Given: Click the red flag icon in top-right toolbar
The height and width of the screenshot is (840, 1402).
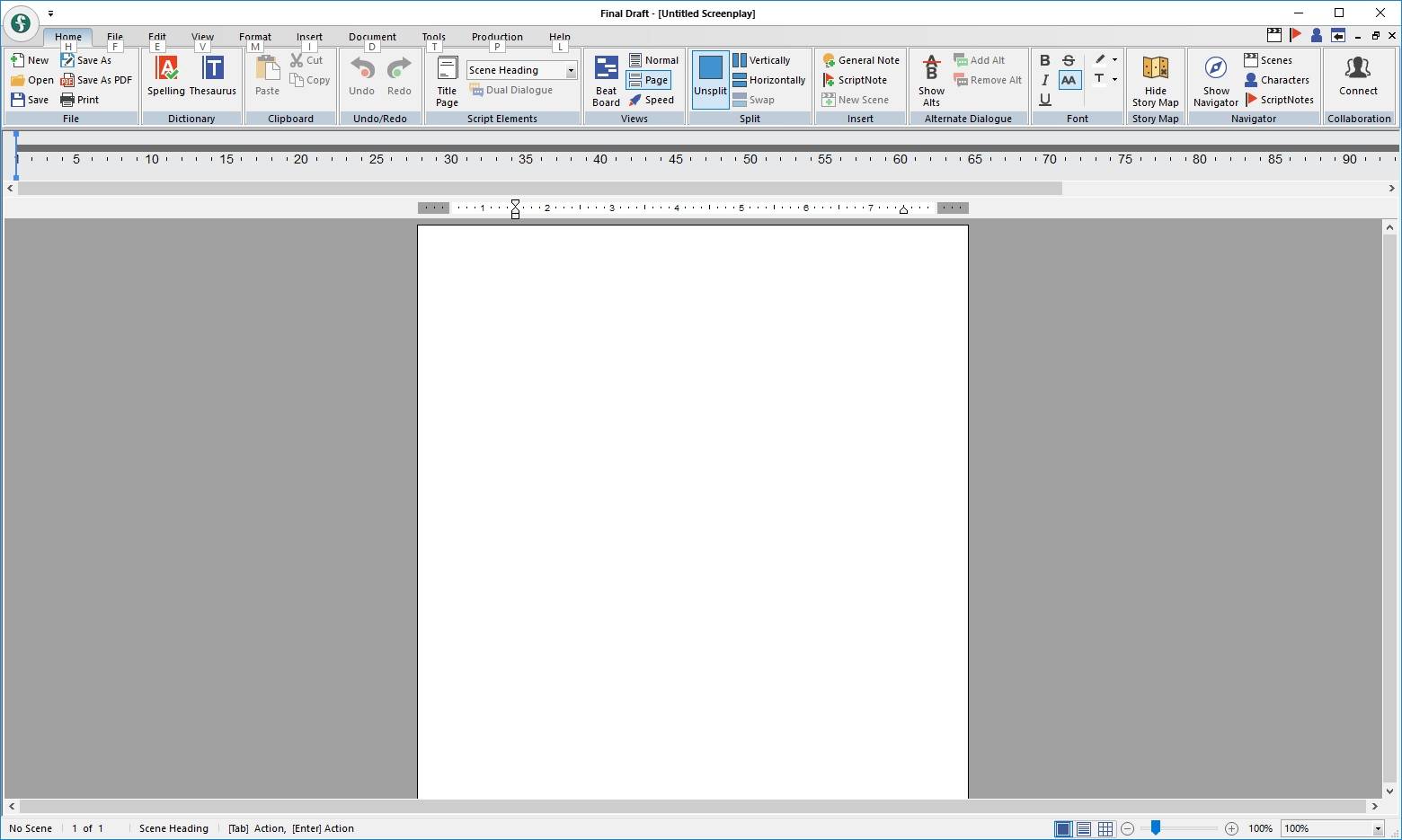Looking at the screenshot, I should (x=1295, y=35).
